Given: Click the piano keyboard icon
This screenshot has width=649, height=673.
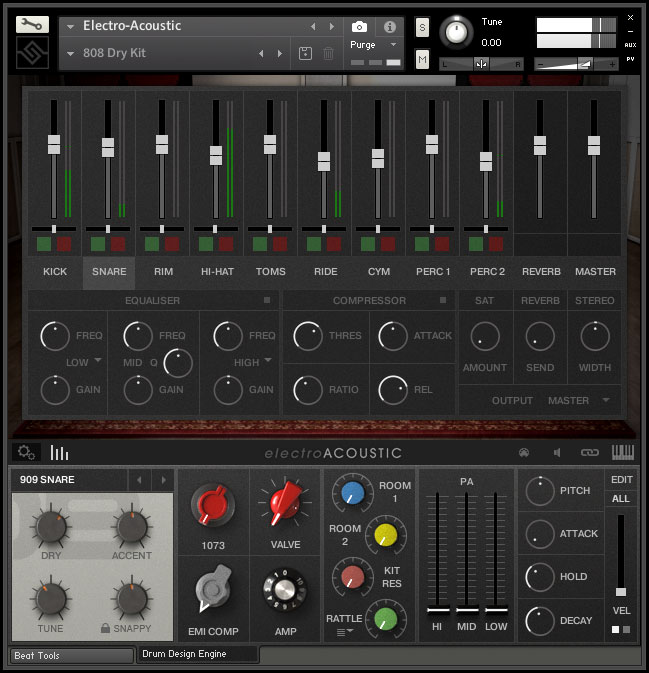Looking at the screenshot, I should tap(622, 452).
